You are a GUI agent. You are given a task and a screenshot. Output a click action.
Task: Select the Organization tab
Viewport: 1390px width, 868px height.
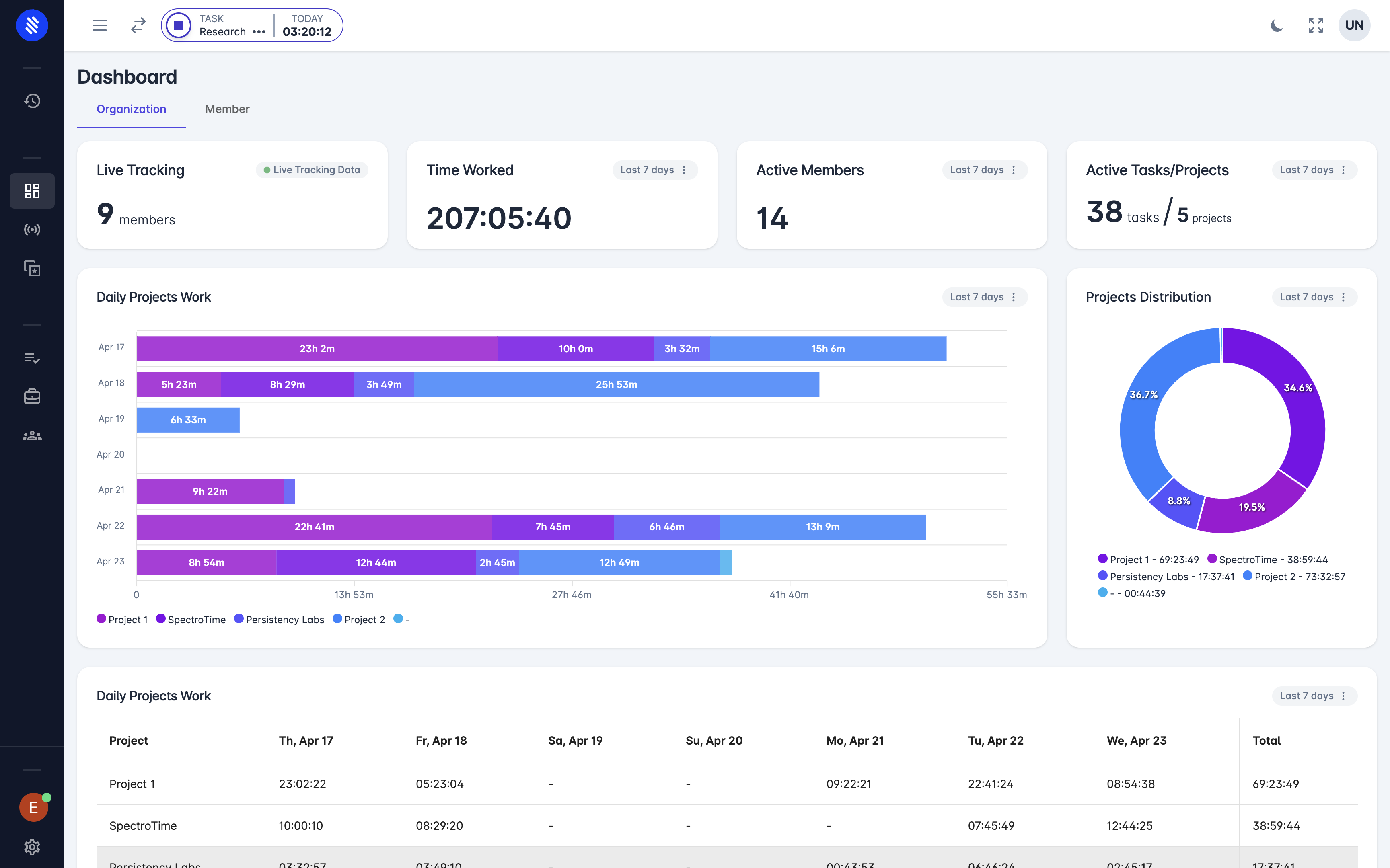pos(131,109)
